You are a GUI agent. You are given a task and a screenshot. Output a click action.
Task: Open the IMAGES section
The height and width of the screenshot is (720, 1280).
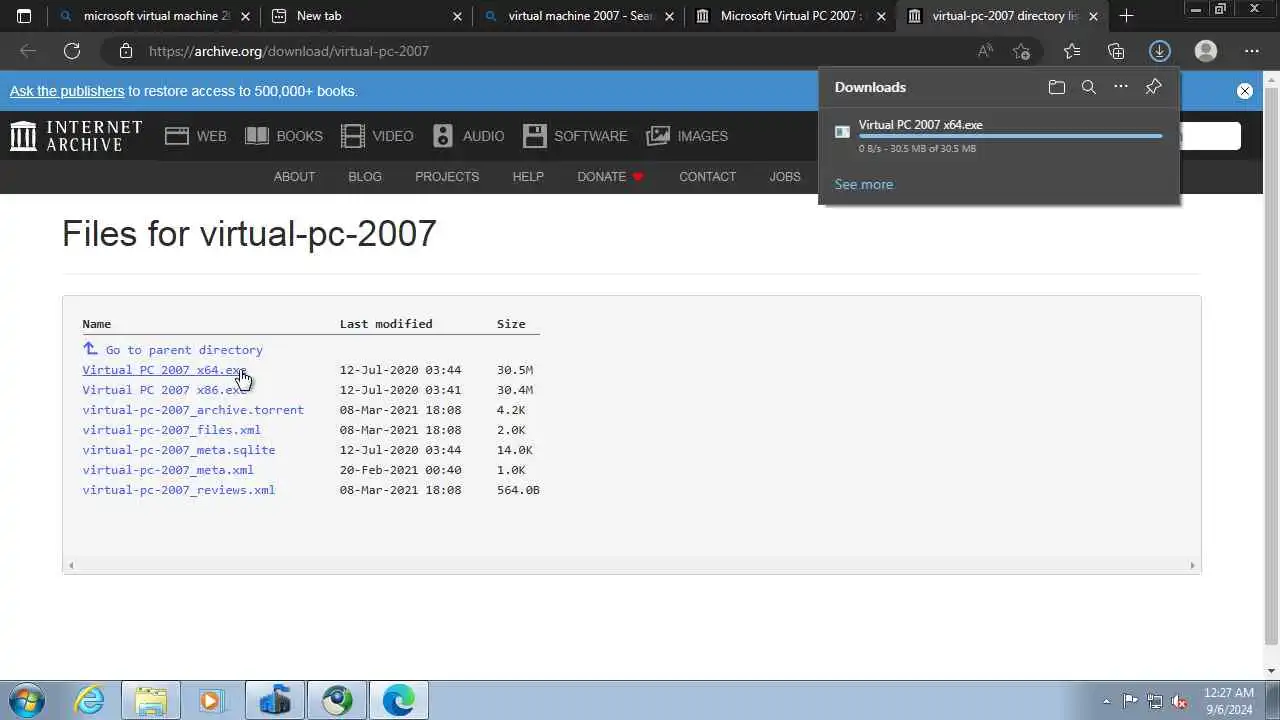pos(687,136)
